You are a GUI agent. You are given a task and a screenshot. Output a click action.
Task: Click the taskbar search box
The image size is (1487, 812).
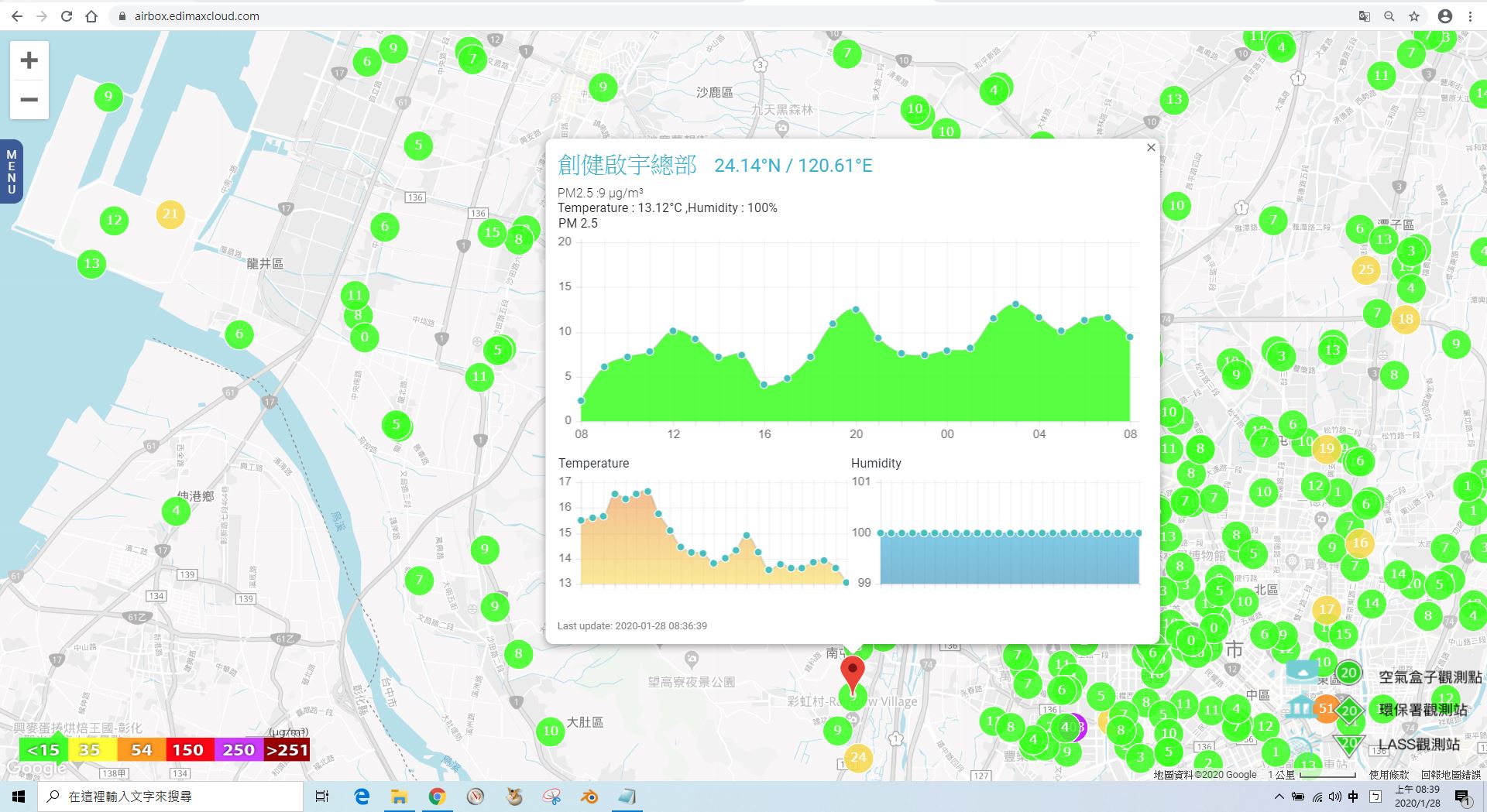pos(170,797)
